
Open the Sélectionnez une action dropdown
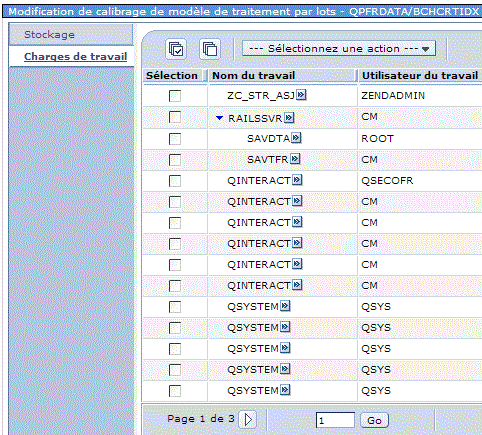(x=339, y=49)
